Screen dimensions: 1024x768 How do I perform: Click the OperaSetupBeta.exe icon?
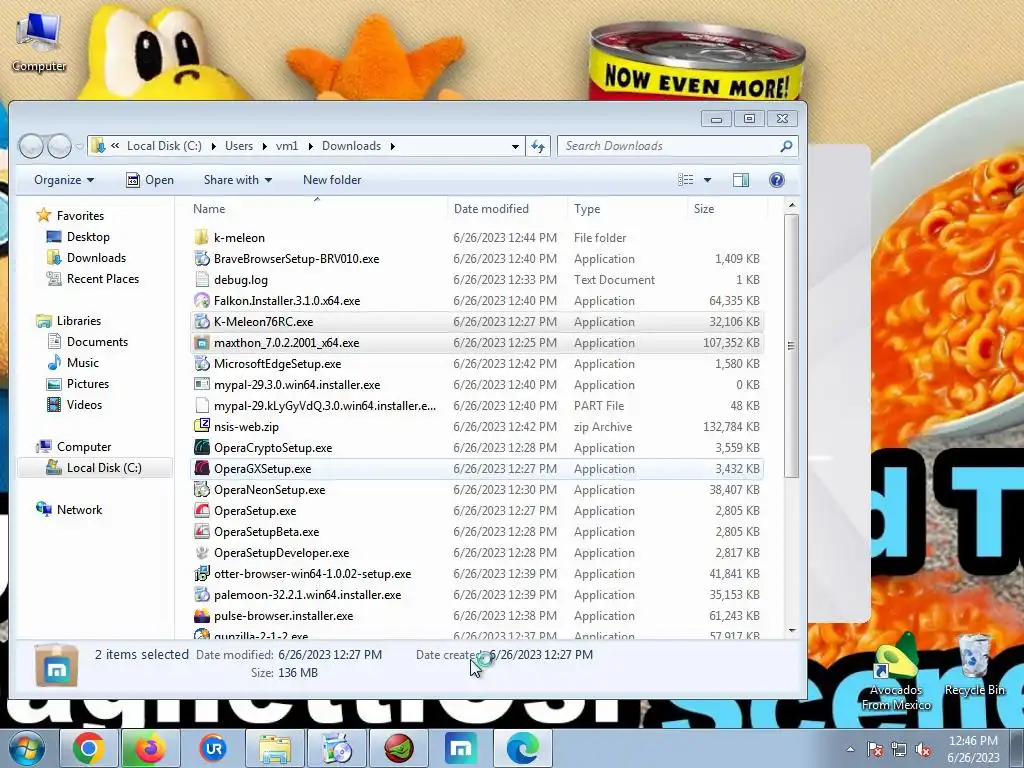[202, 532]
